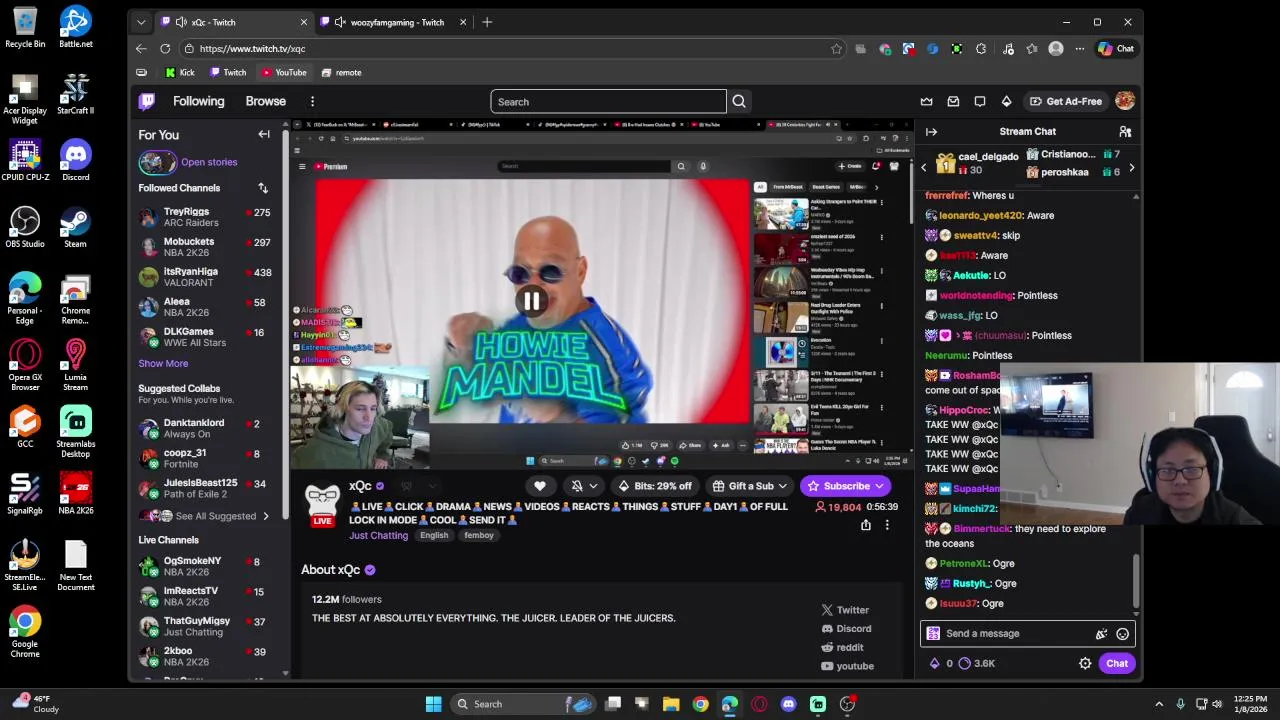Collapse the For You sidebar
Screen dimensions: 1280x720
pos(264,134)
